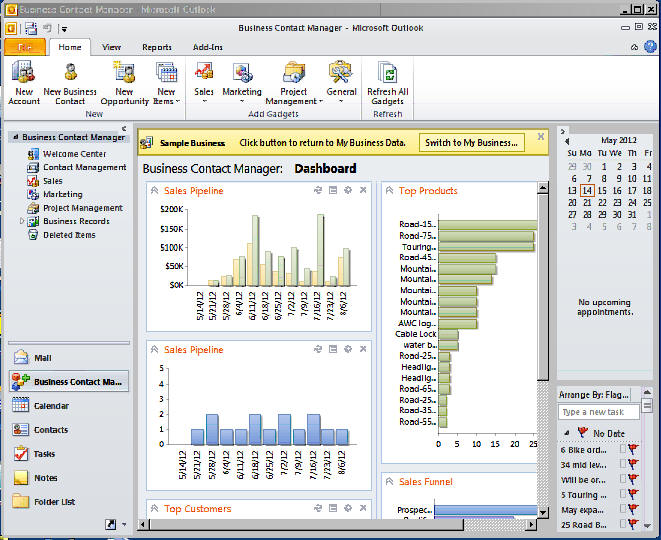
Task: Go to previous month in date navigator
Action: 567,141
